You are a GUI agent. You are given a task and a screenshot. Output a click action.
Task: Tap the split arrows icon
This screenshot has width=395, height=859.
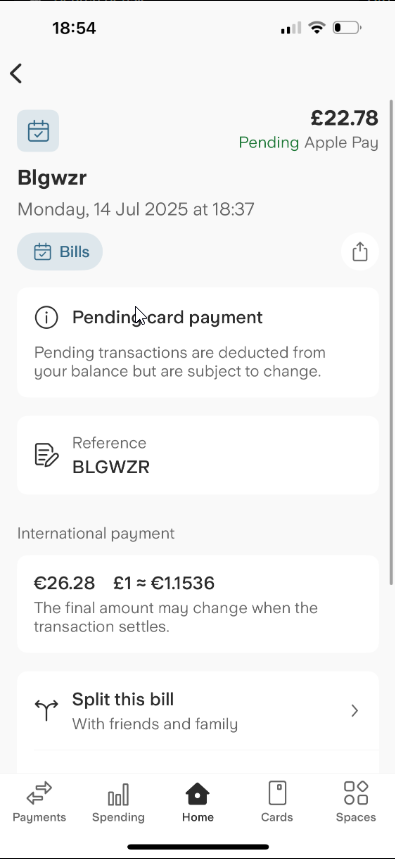click(x=46, y=711)
